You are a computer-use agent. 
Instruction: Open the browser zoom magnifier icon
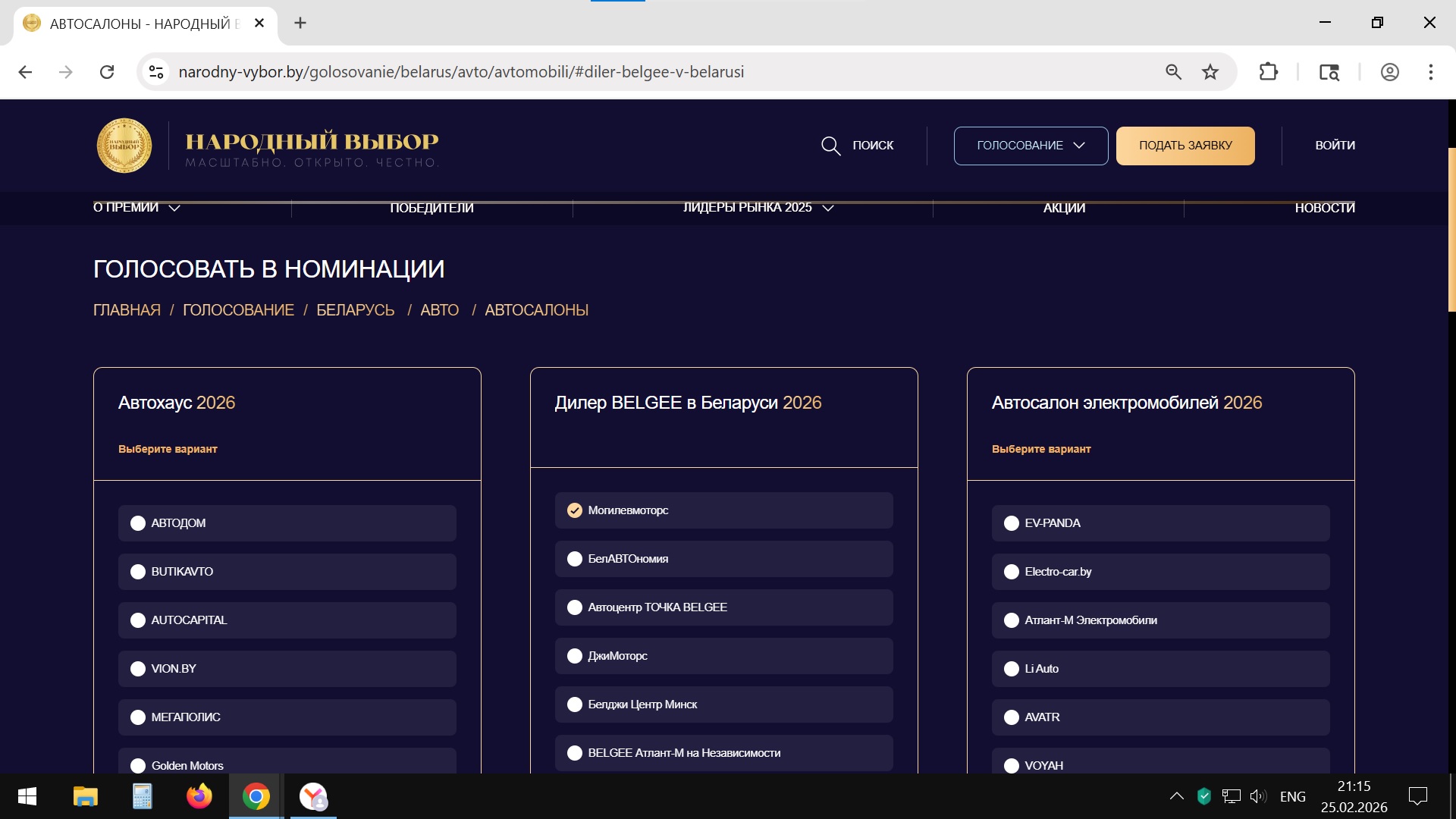1173,72
